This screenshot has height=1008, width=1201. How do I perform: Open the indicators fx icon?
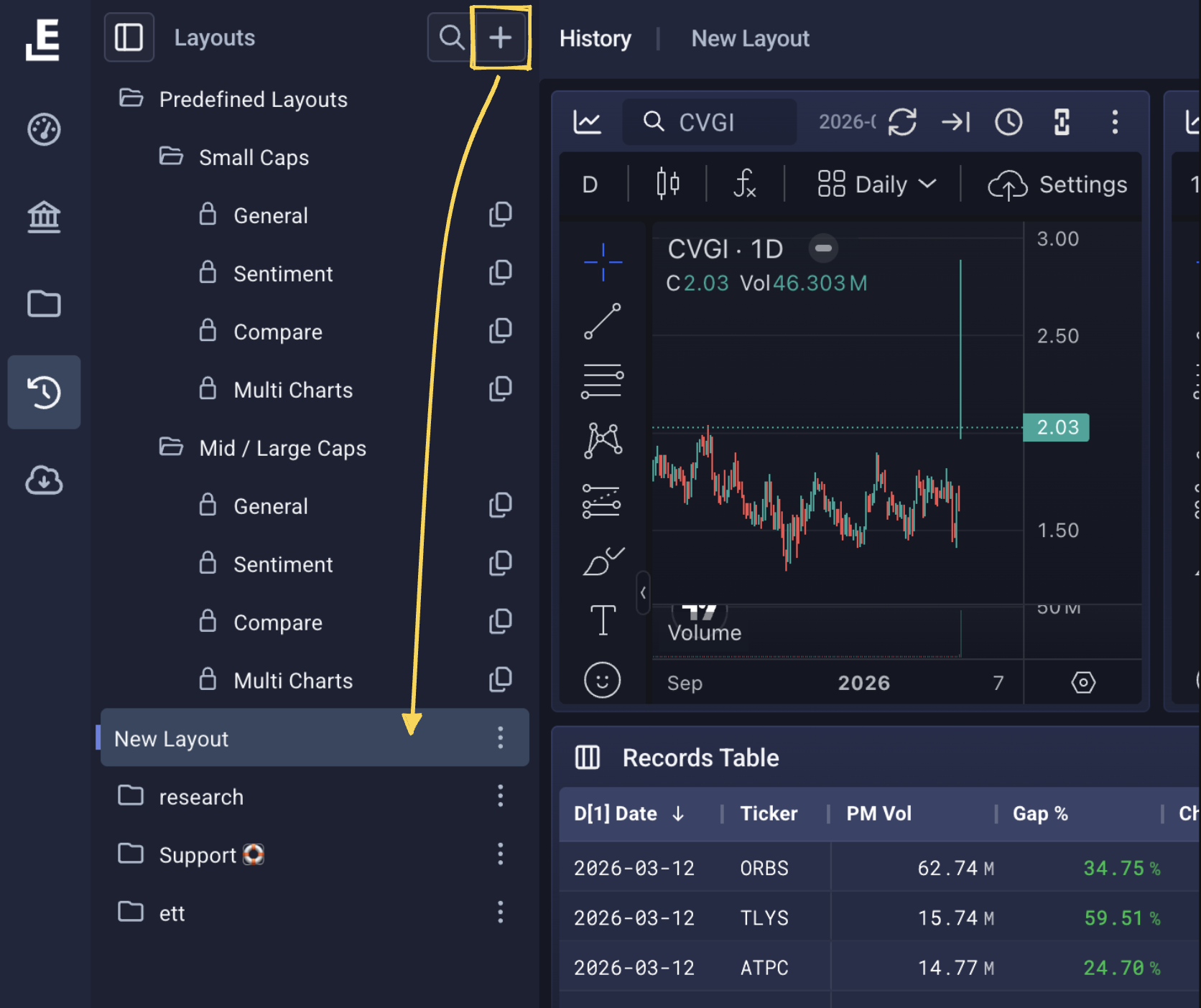click(x=745, y=185)
